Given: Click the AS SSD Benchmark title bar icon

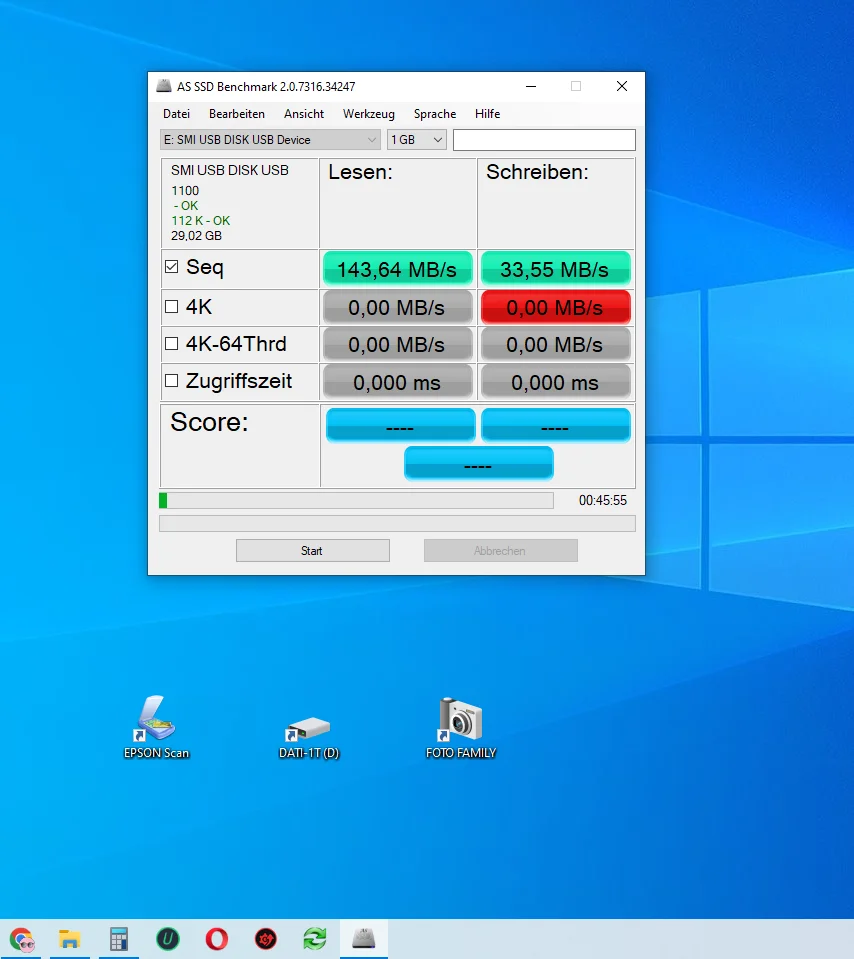Looking at the screenshot, I should pyautogui.click(x=163, y=86).
